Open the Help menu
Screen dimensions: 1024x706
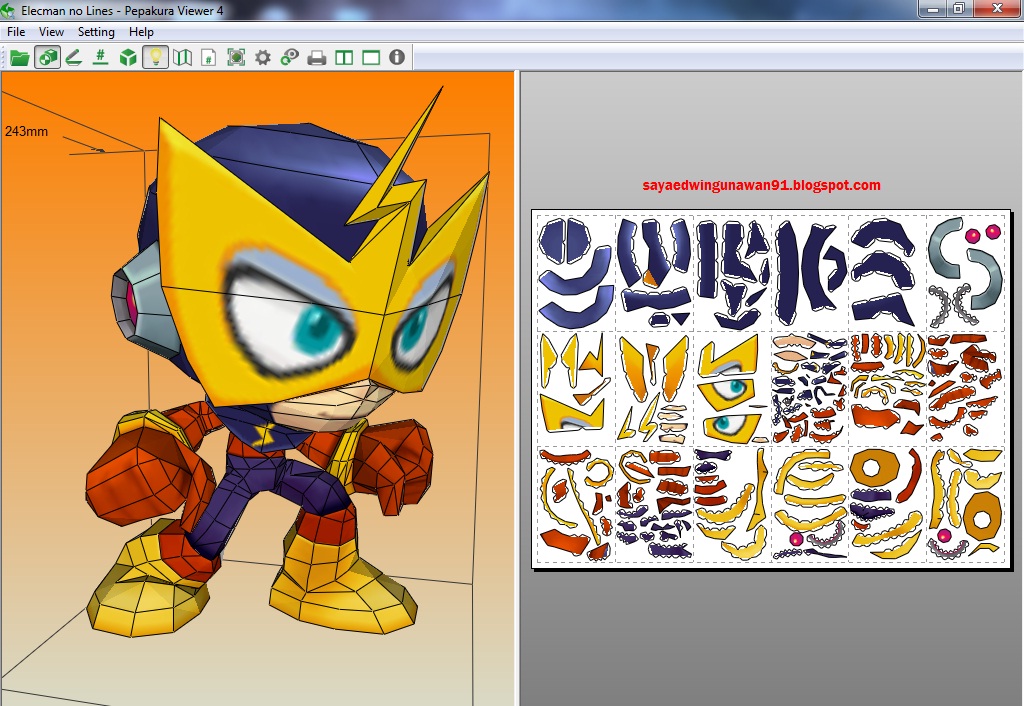(141, 31)
